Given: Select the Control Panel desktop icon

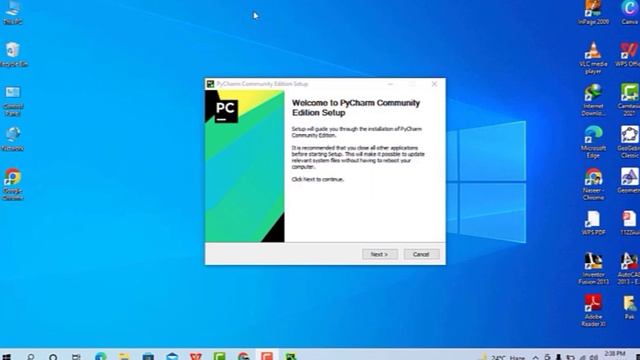Looking at the screenshot, I should (x=13, y=100).
